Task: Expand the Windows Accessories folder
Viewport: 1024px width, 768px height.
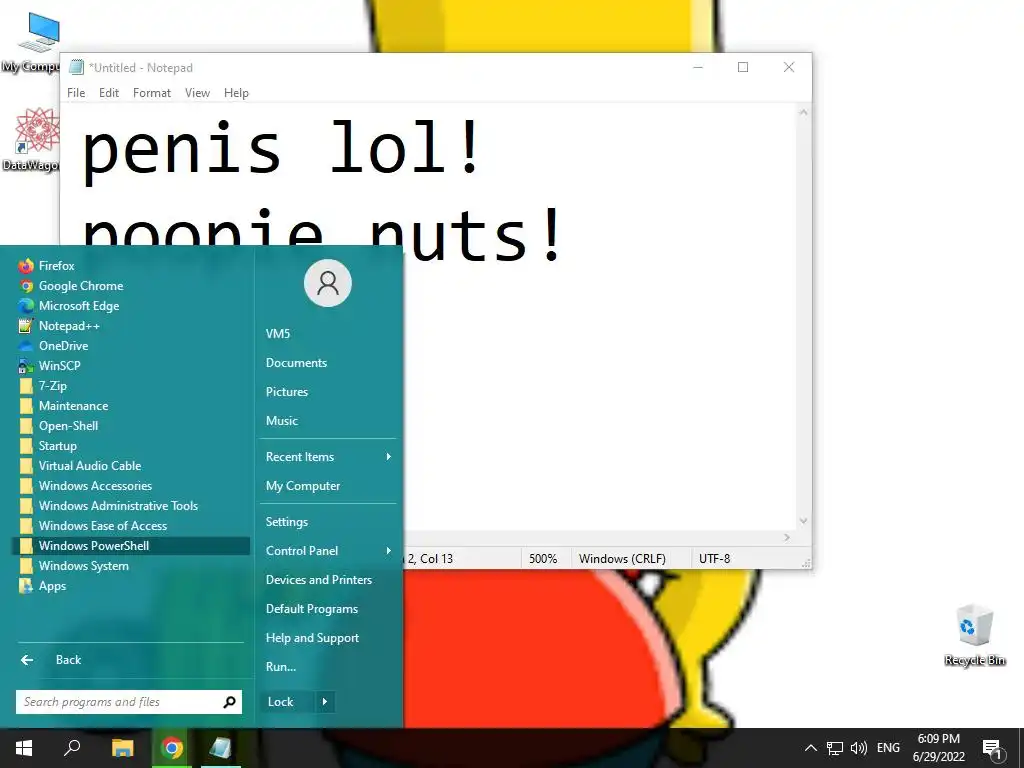Action: [x=131, y=486]
